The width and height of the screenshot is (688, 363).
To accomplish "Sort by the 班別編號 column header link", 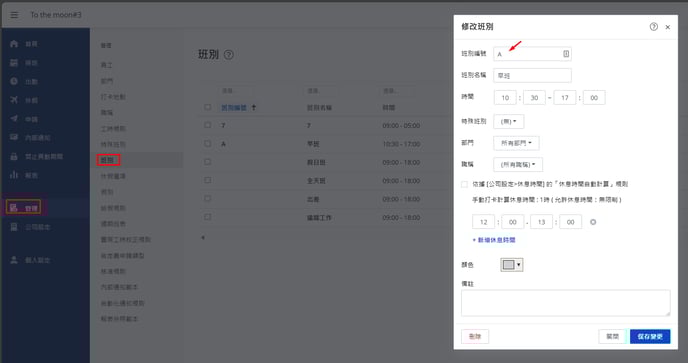I will (234, 108).
